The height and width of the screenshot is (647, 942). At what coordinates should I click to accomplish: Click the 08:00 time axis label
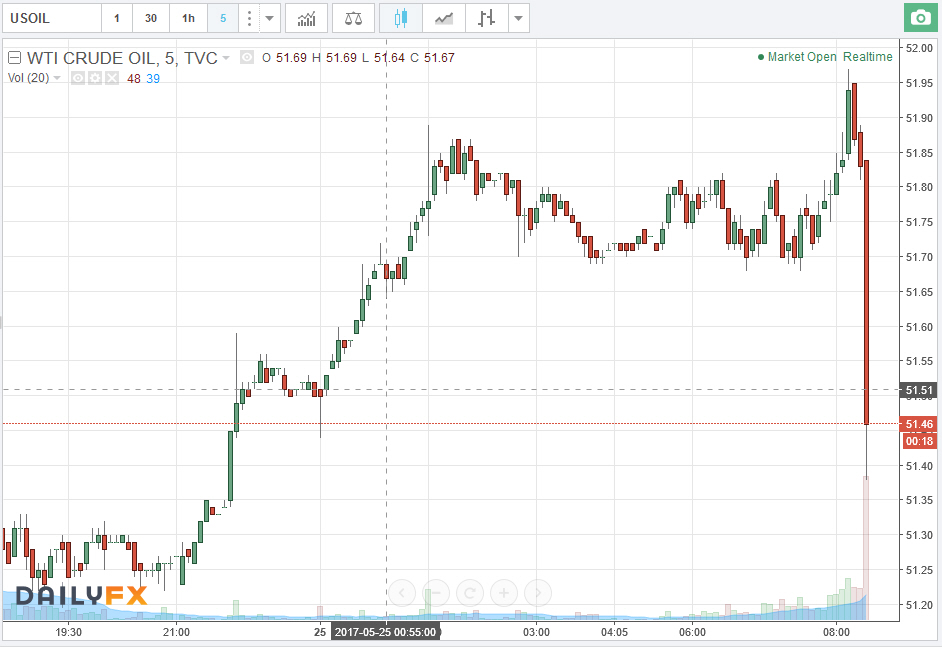[836, 632]
